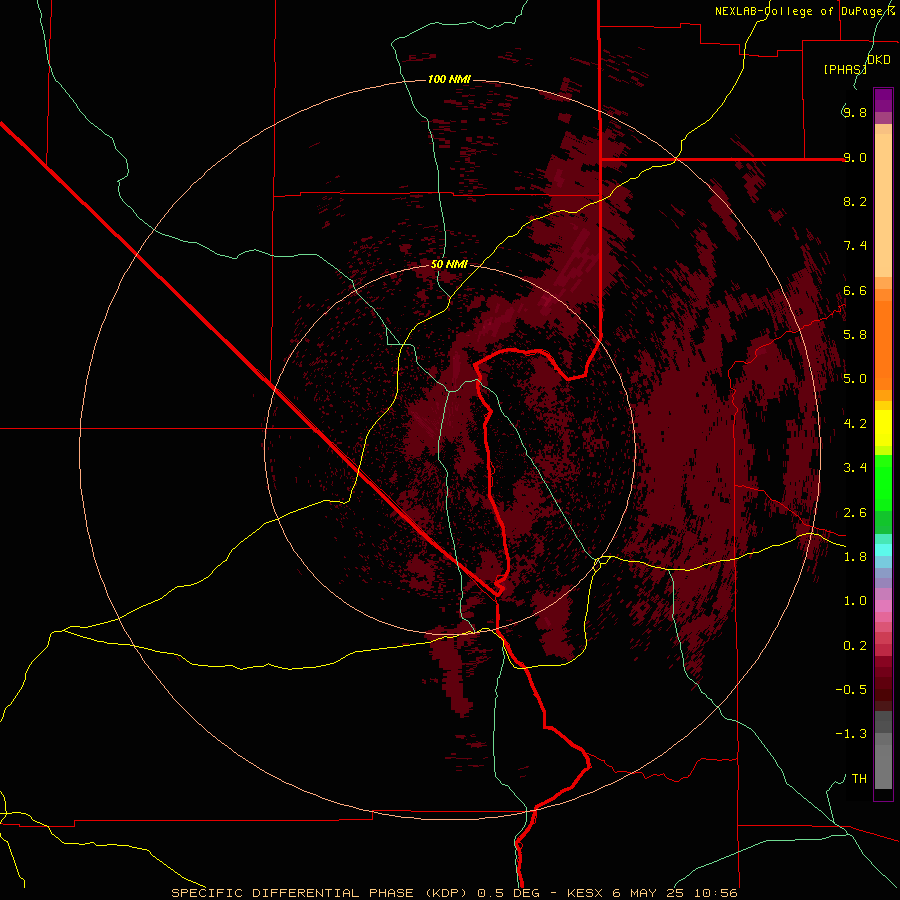Click the 2.6 value on color scale
900x900 pixels.
(x=855, y=512)
